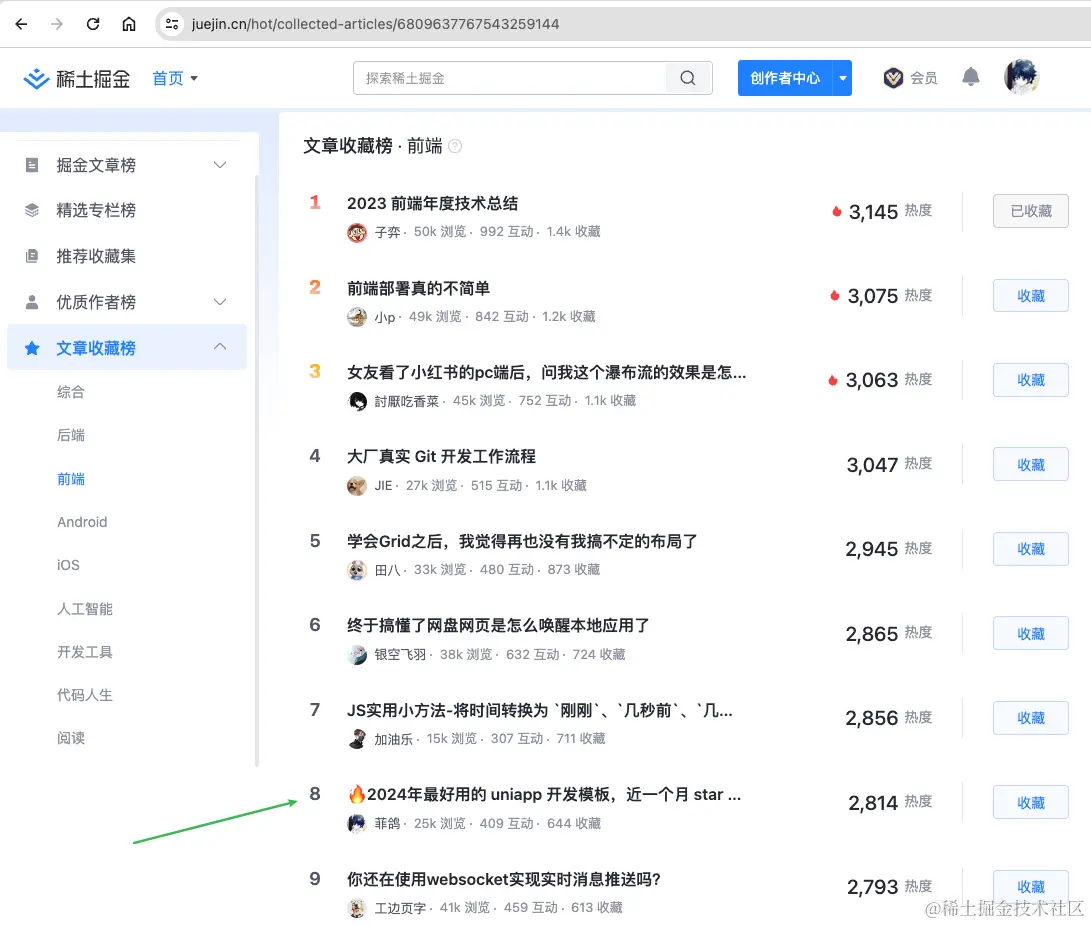
Task: Click 收藏 for 小红书 article
Action: [x=1030, y=380]
